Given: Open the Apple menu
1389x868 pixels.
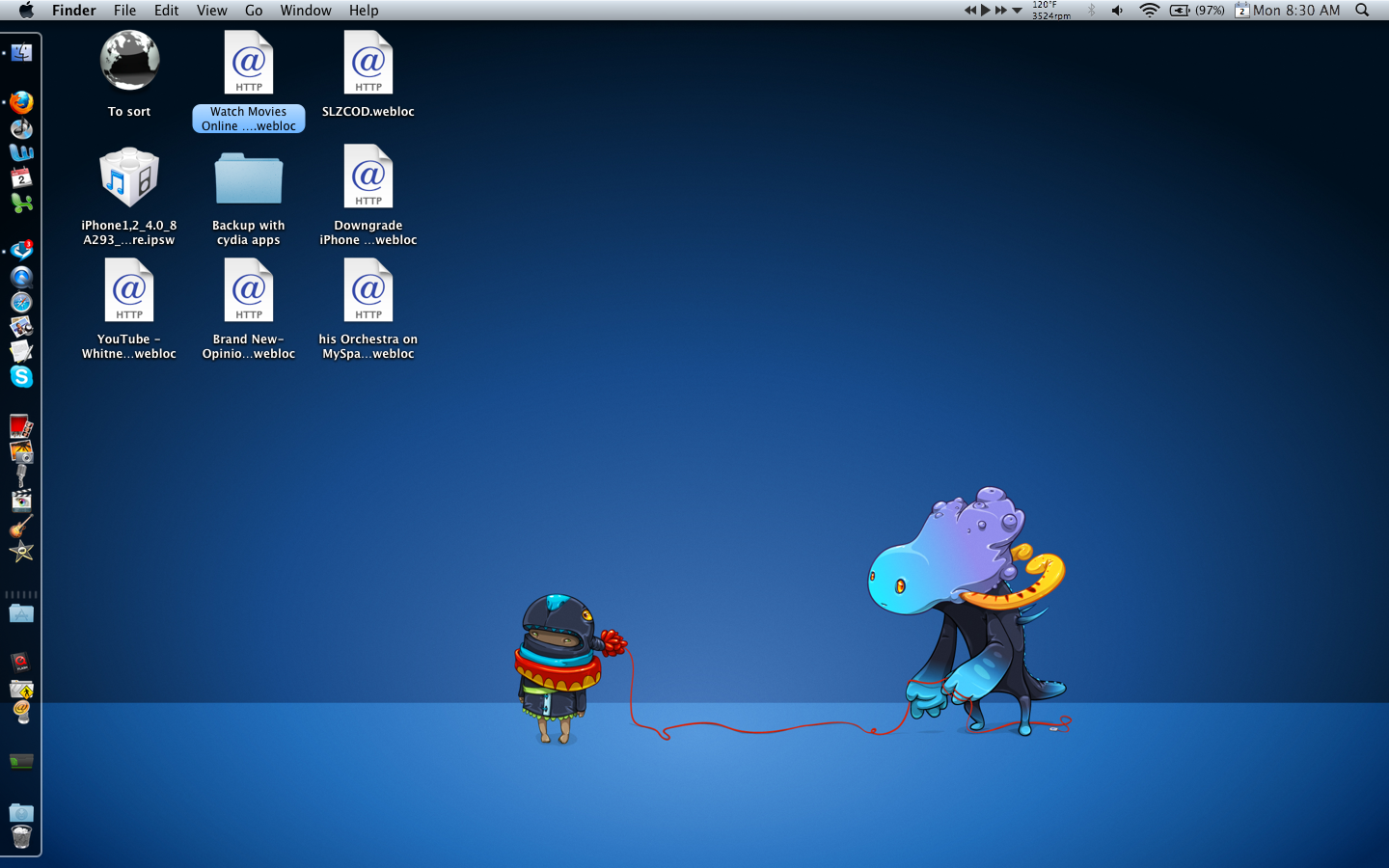Looking at the screenshot, I should tap(26, 10).
